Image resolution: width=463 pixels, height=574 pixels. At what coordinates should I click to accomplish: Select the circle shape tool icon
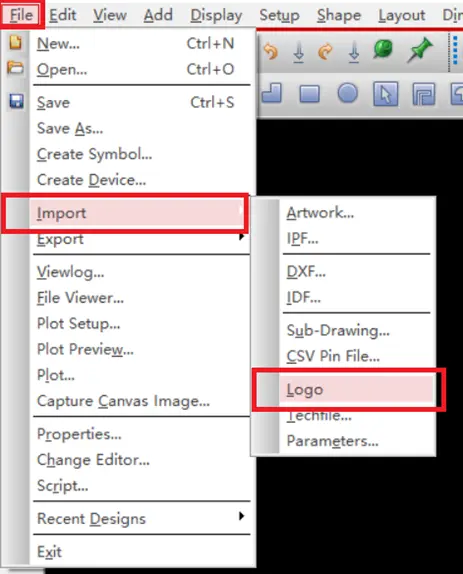coord(347,93)
